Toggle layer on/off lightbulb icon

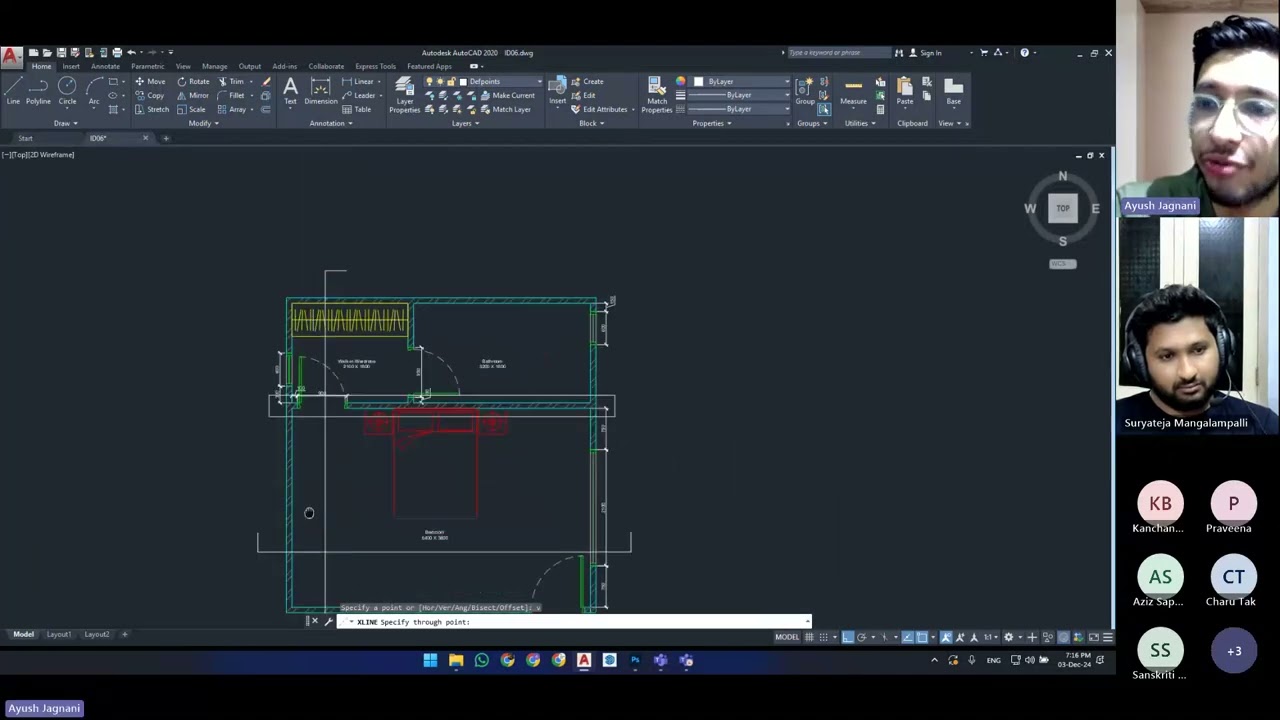(430, 82)
